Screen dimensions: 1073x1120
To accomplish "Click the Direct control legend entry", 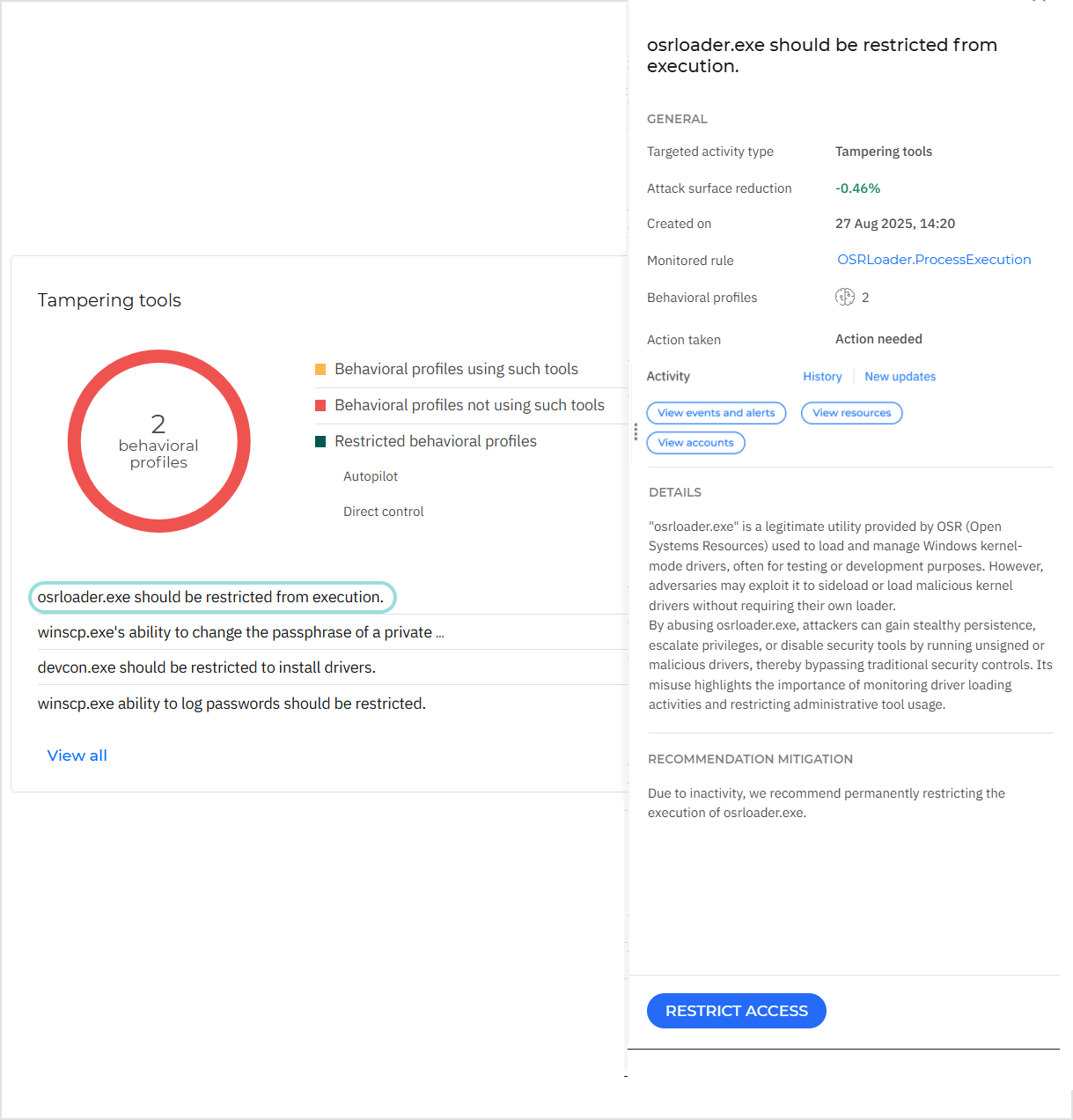I will point(384,512).
